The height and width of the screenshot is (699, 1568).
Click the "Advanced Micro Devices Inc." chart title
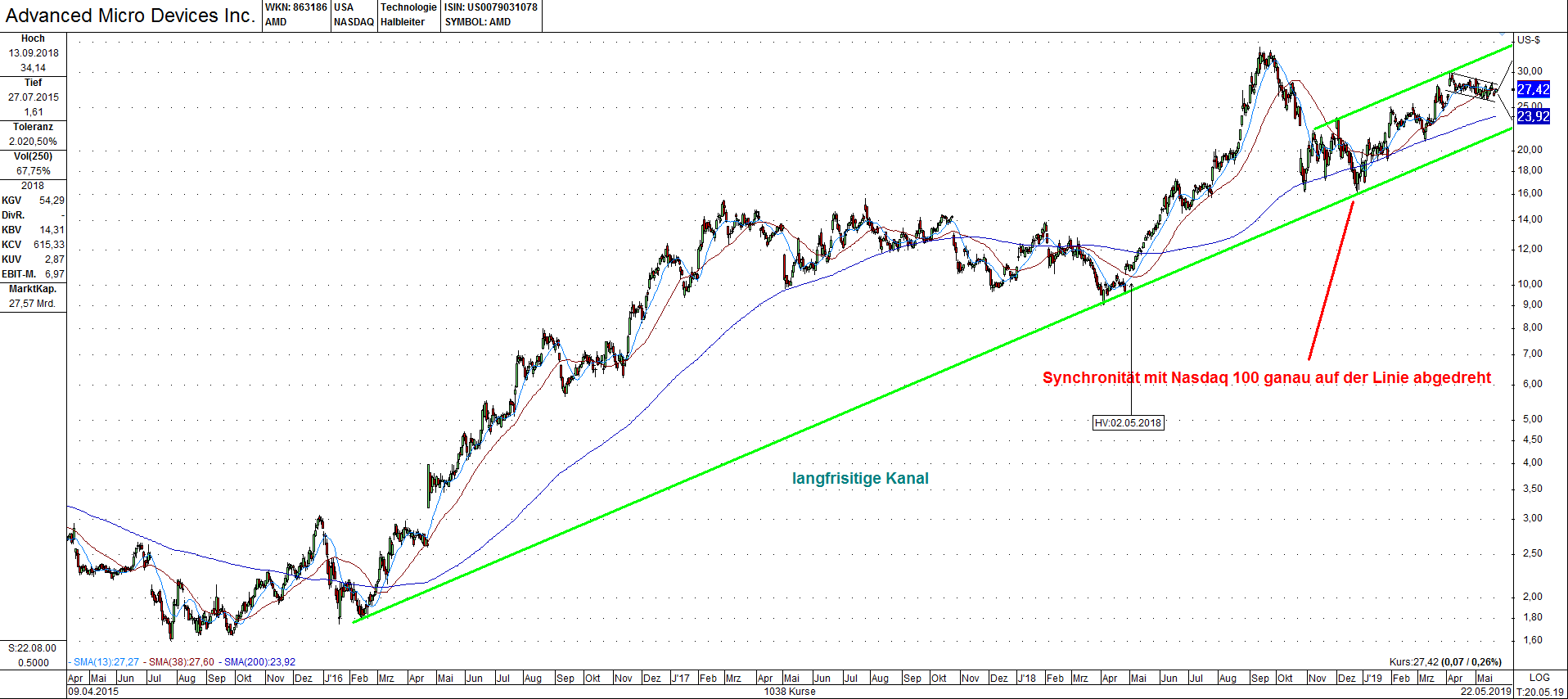click(130, 16)
